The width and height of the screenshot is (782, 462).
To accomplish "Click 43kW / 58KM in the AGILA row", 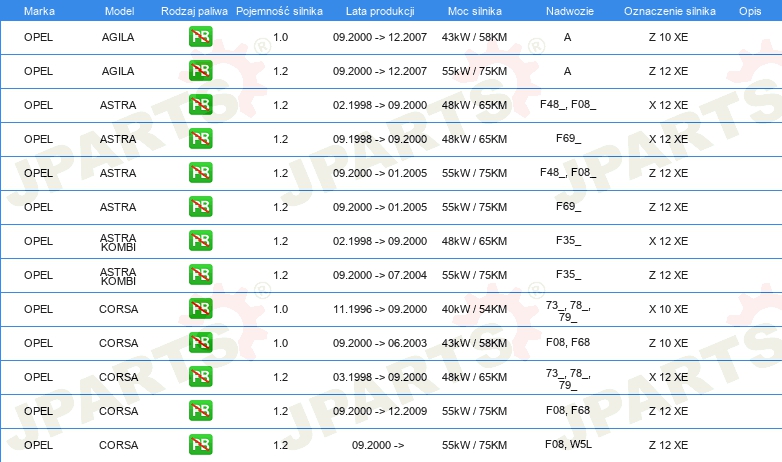I will pyautogui.click(x=474, y=37).
